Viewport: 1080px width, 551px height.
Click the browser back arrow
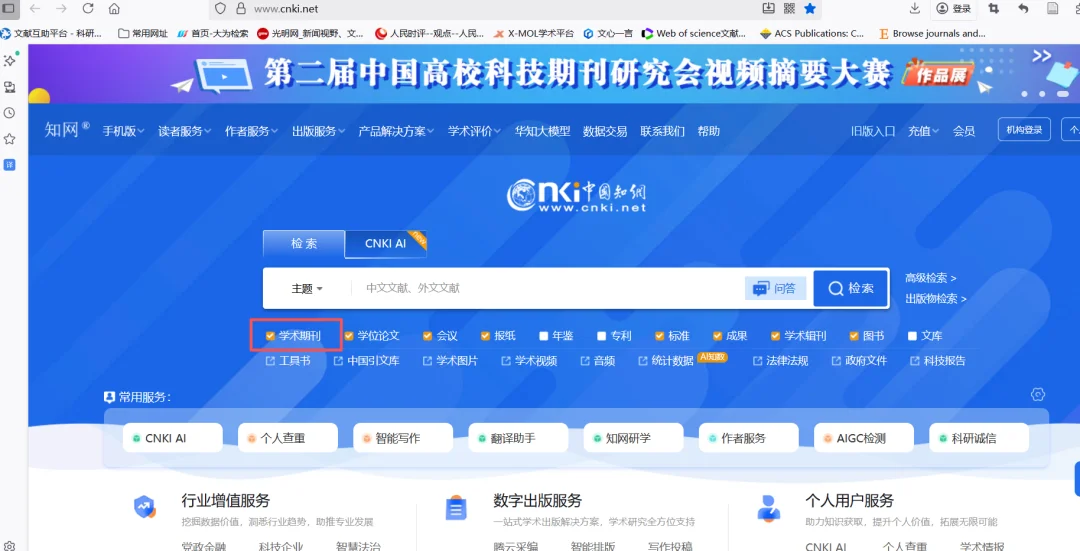pyautogui.click(x=34, y=8)
